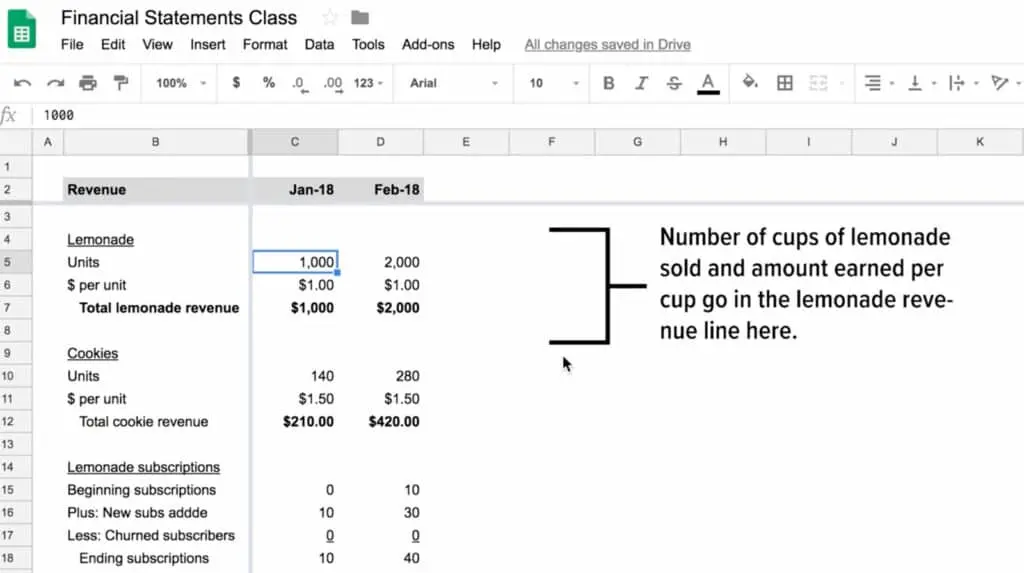Click the formula bar showing 1000
The height and width of the screenshot is (573, 1024).
526,115
